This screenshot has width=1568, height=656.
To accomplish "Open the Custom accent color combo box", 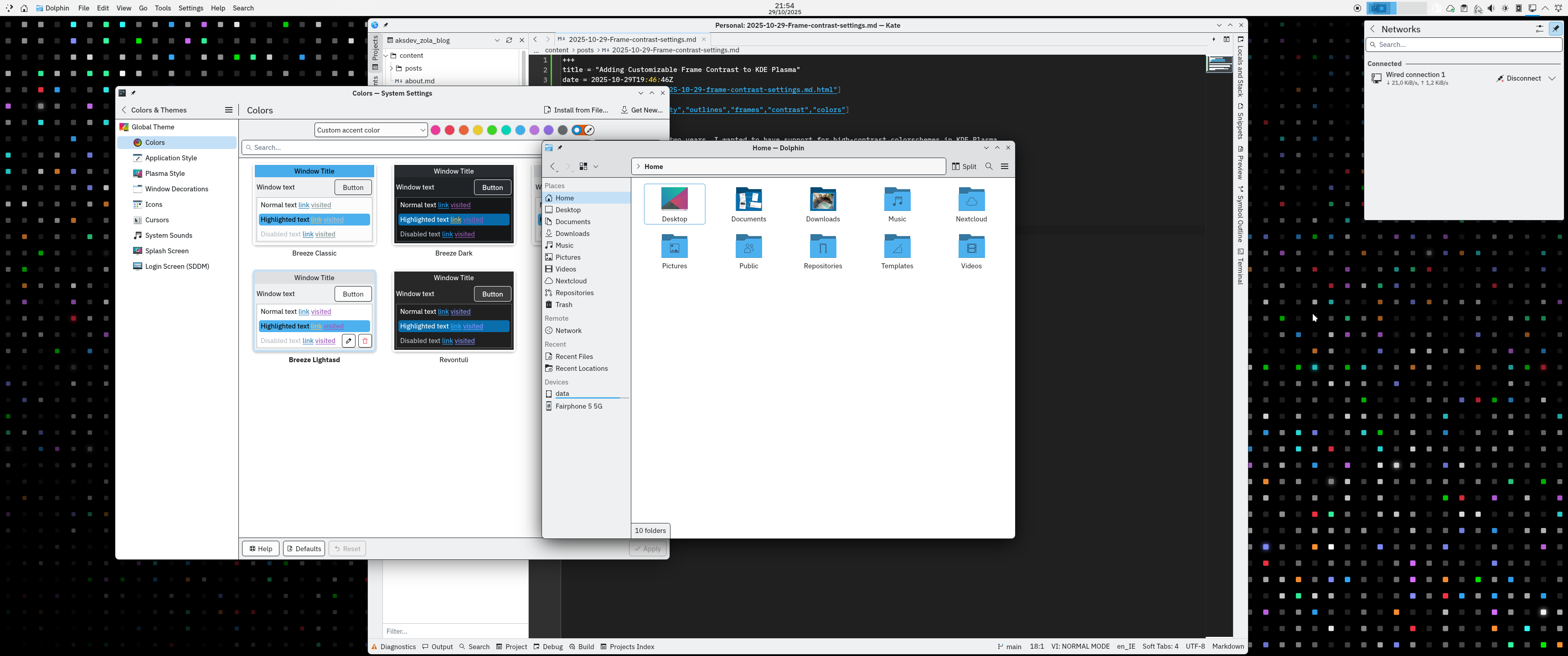I will click(x=371, y=130).
